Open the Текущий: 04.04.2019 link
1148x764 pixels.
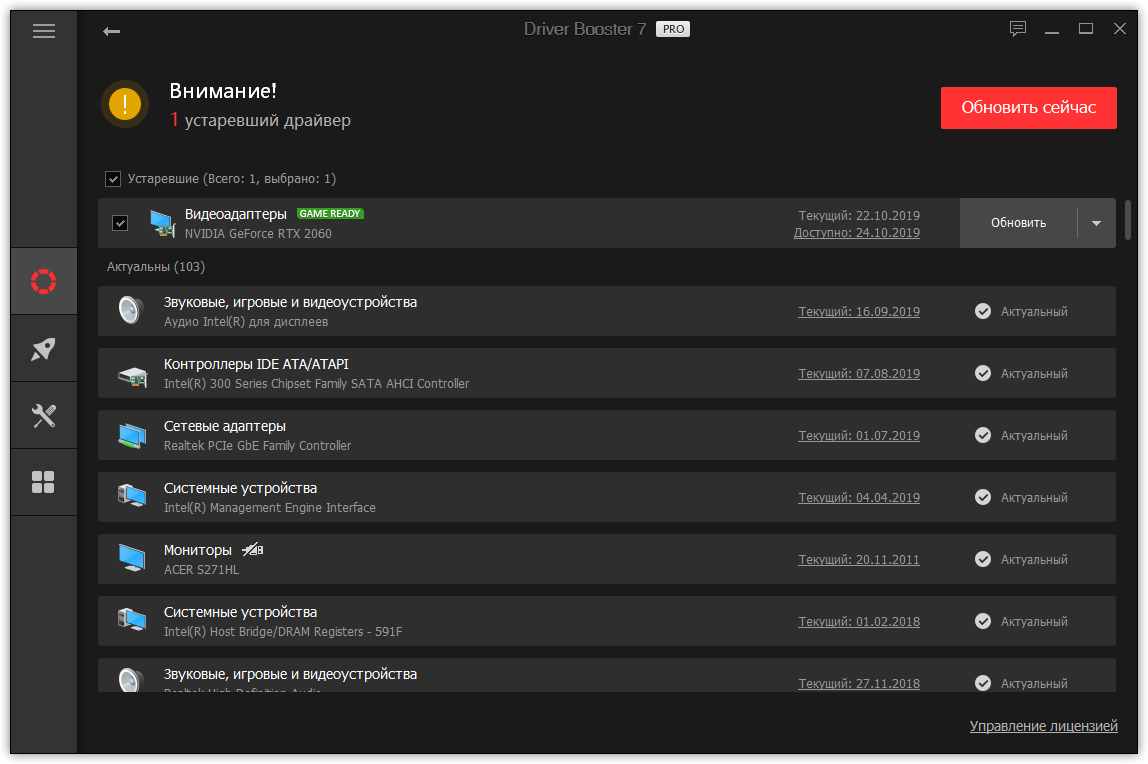[x=859, y=498]
